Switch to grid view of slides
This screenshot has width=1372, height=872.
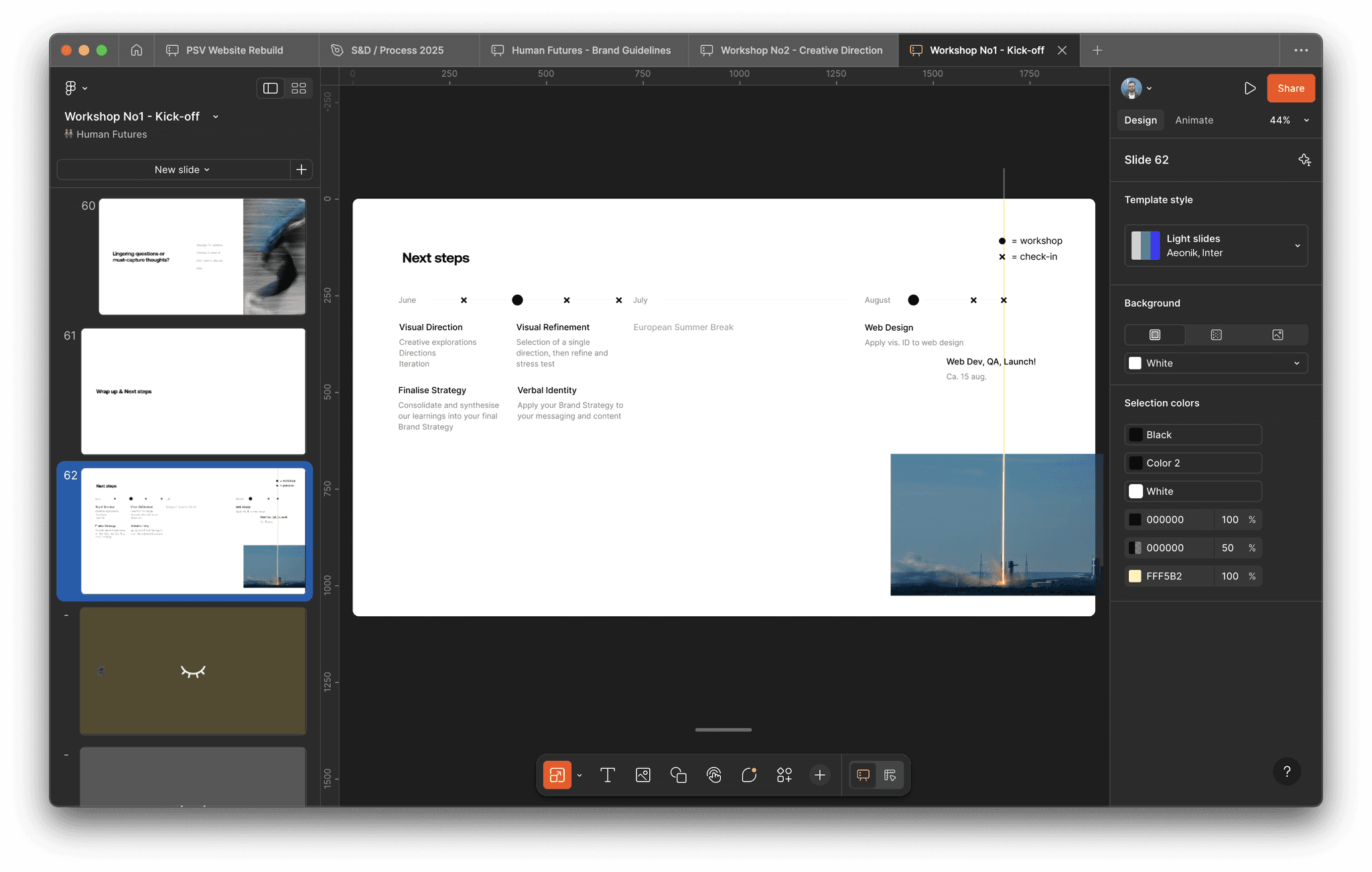(299, 88)
